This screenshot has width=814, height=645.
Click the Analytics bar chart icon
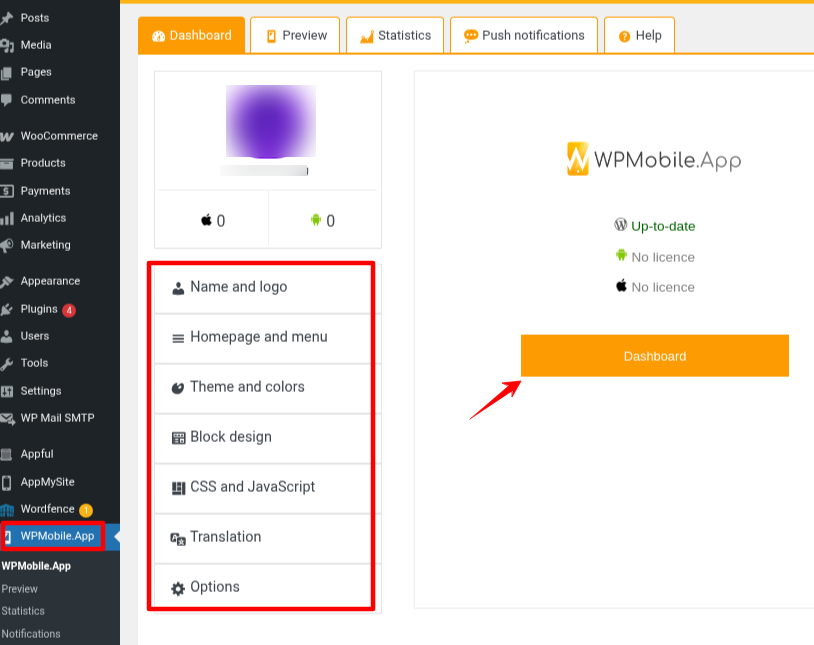pyautogui.click(x=7, y=218)
